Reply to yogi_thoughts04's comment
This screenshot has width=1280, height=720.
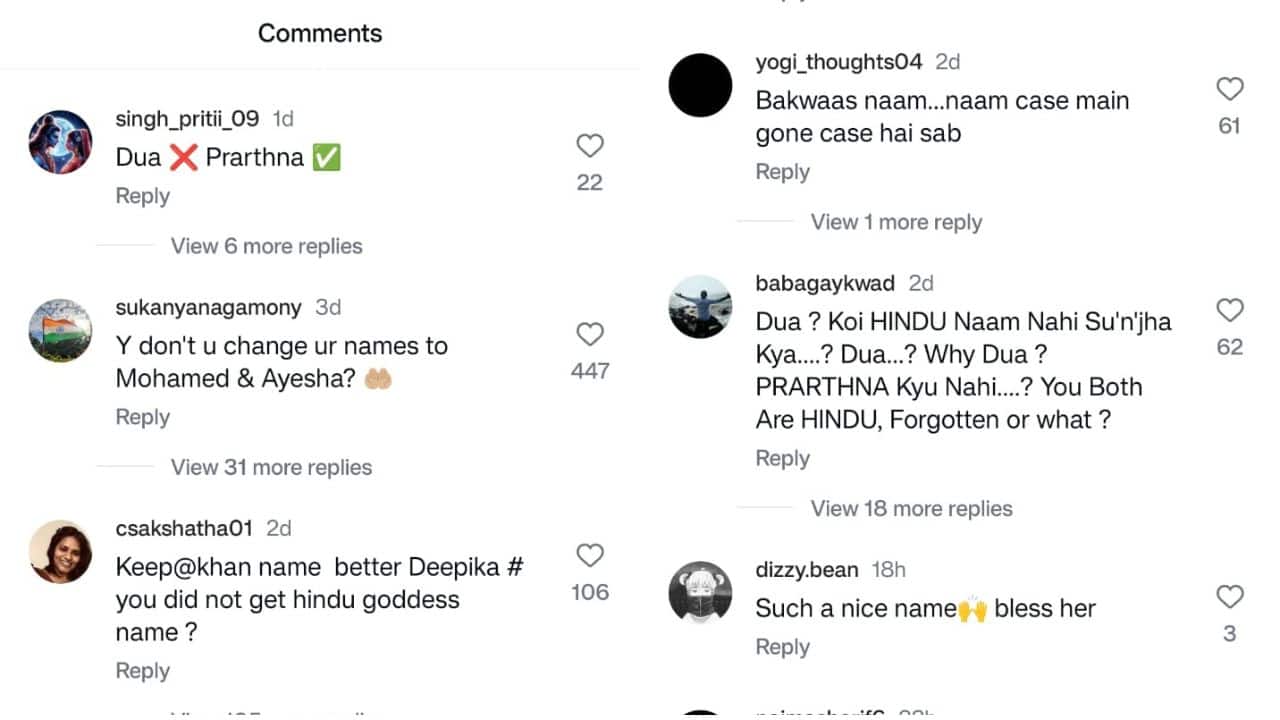click(782, 172)
